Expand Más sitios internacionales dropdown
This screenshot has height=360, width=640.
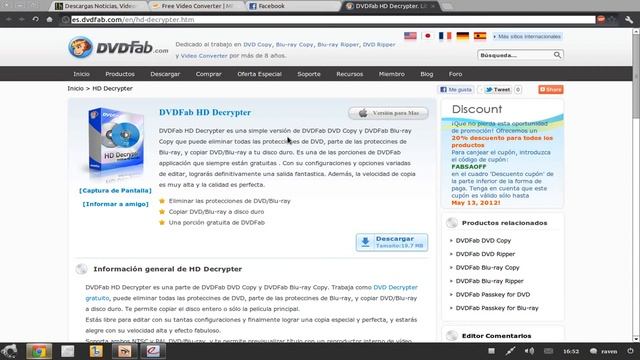[x=527, y=36]
